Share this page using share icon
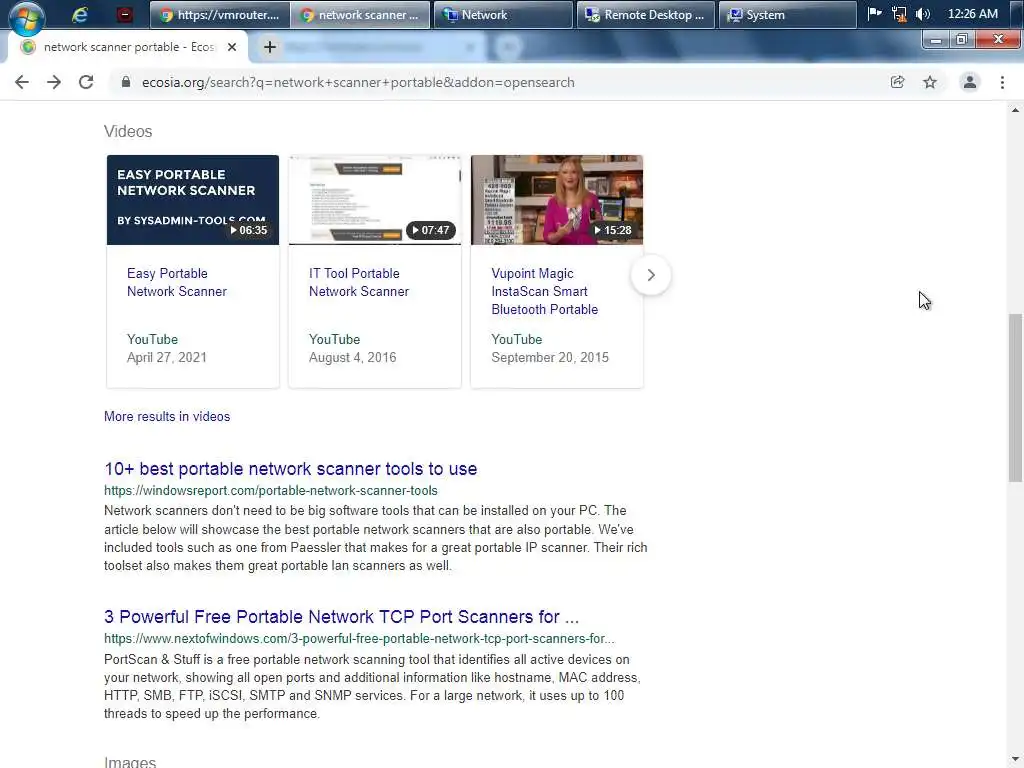1024x768 pixels. point(897,82)
